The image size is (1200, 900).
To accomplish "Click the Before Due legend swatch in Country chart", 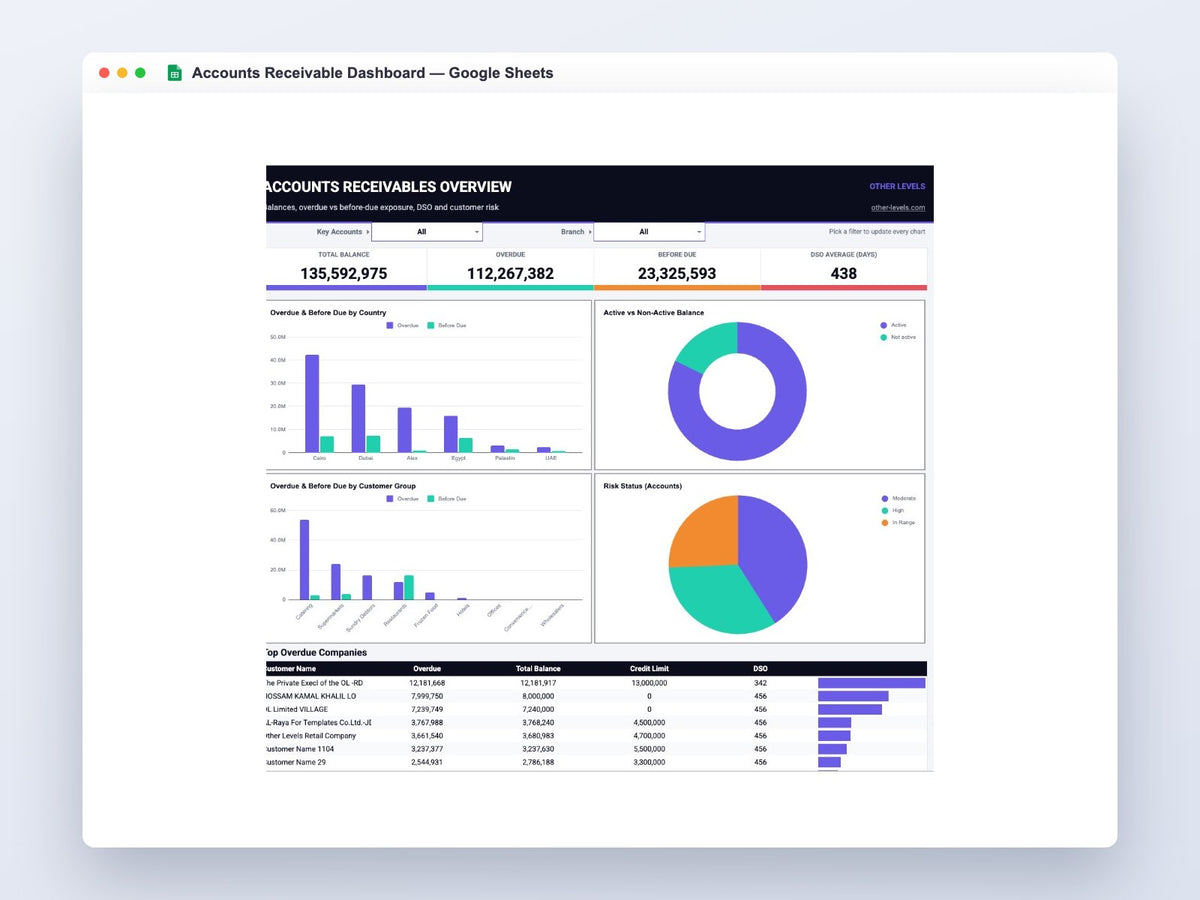I will 431,326.
